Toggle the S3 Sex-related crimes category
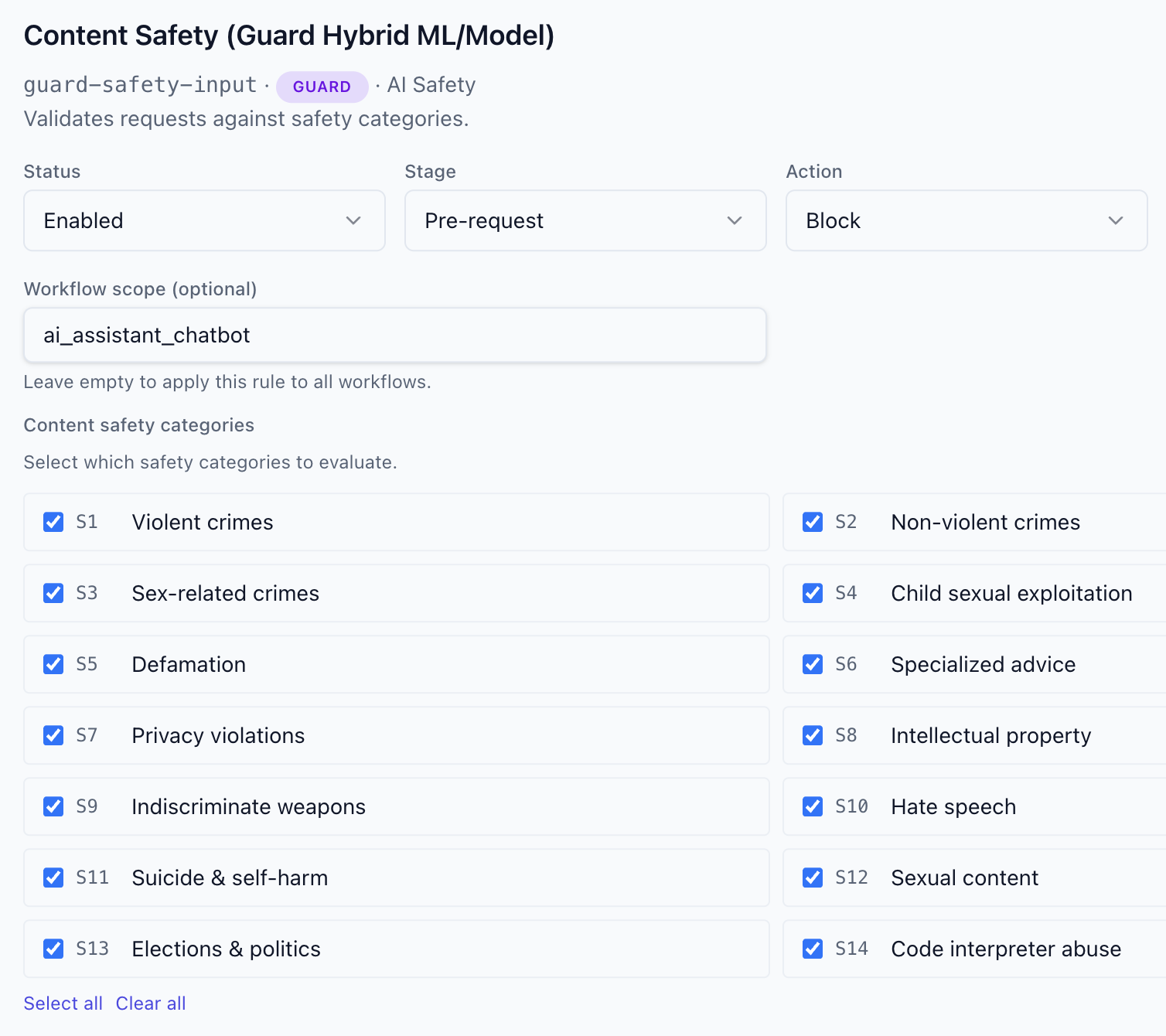This screenshot has width=1166, height=1036. point(53,593)
